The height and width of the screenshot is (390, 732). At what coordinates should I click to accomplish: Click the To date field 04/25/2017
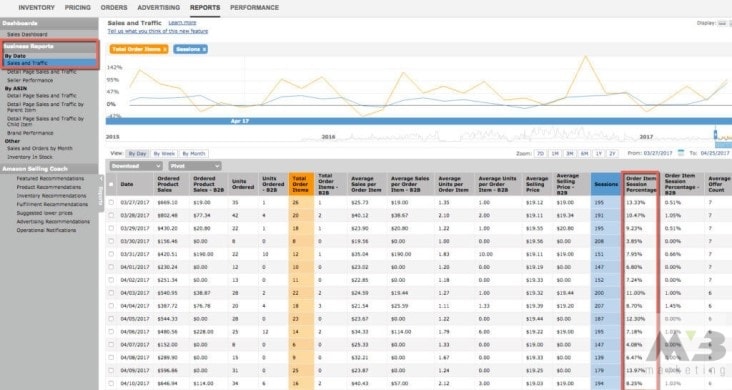715,153
